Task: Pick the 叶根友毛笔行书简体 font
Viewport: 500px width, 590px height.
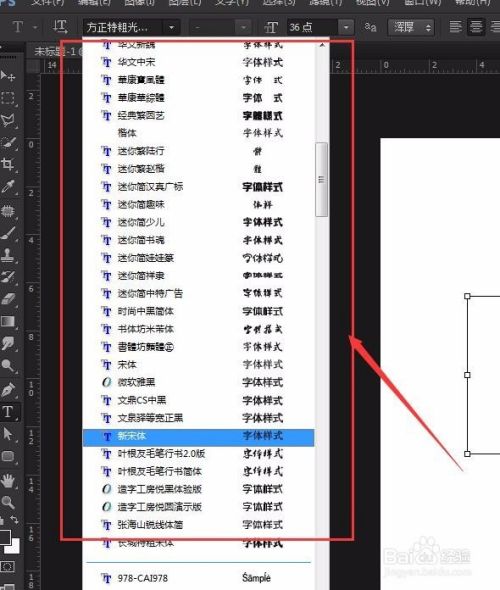Action: coord(198,471)
